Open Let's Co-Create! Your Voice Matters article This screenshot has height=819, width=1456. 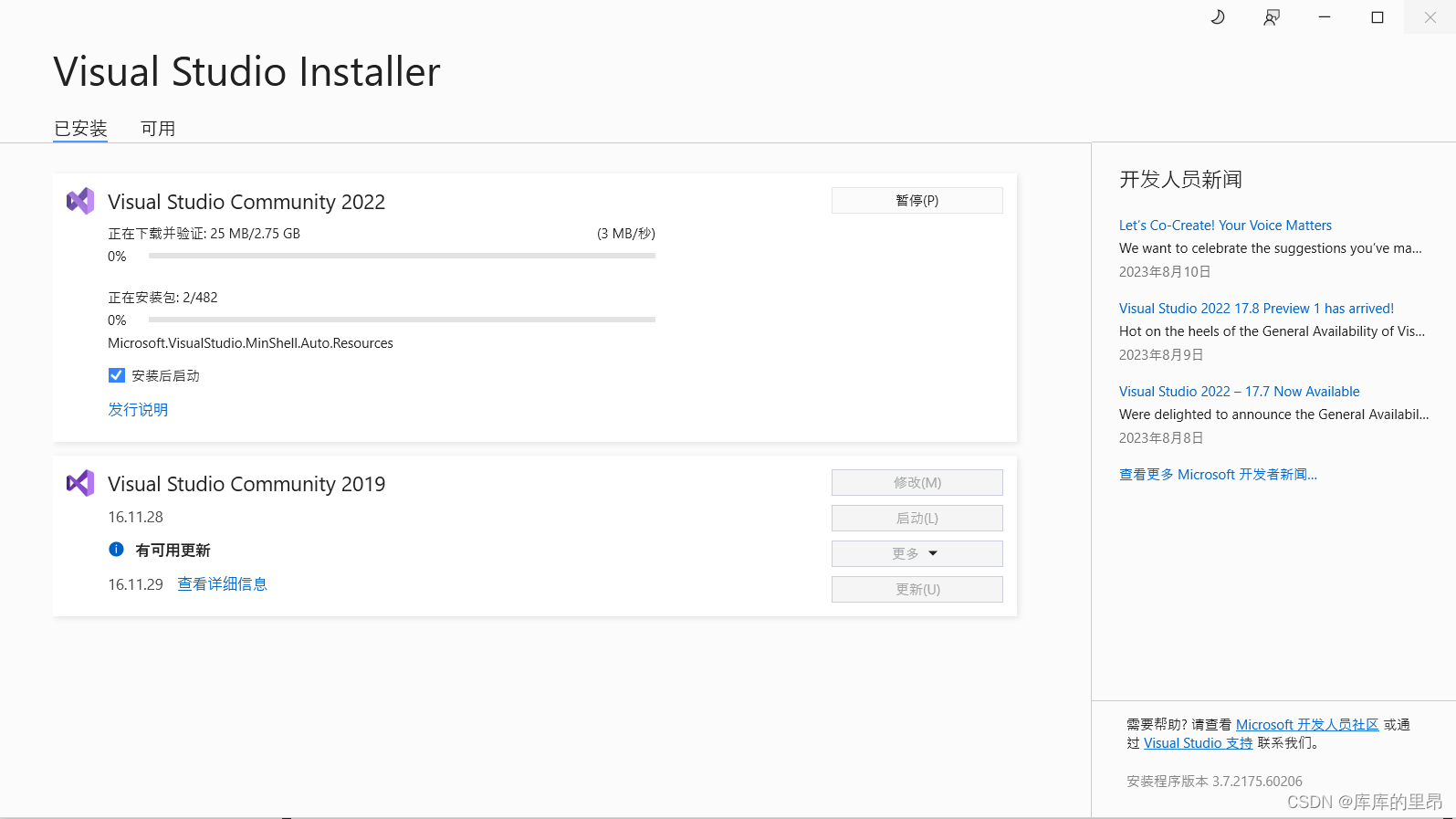click(1225, 226)
